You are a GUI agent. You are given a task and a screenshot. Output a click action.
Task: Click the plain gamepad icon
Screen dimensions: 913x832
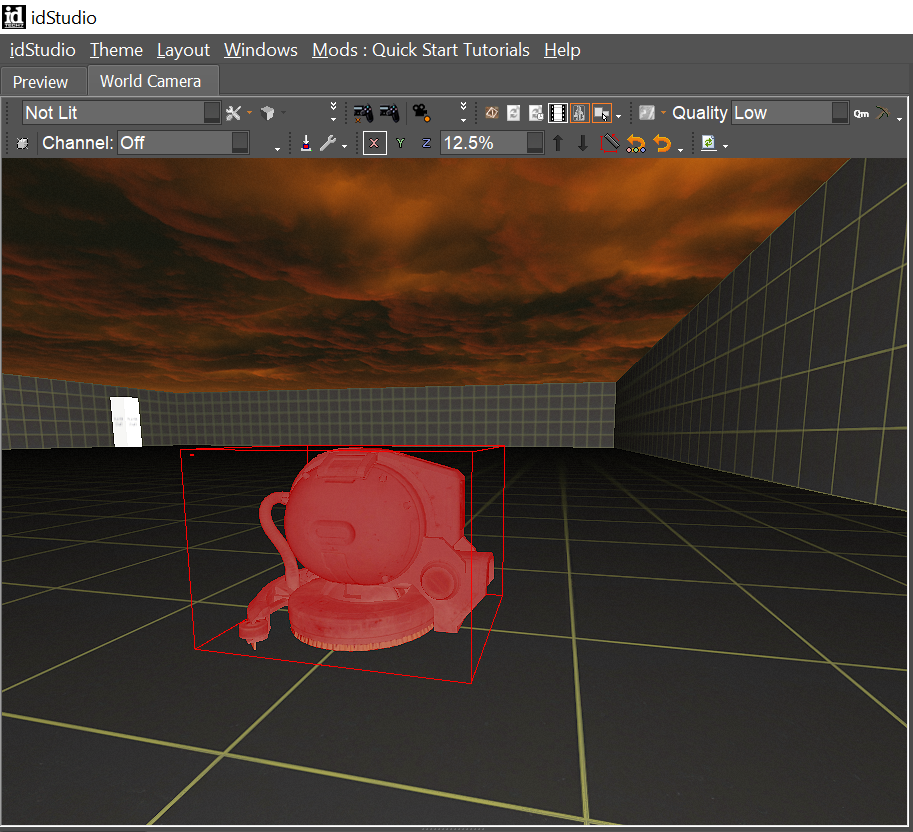390,113
